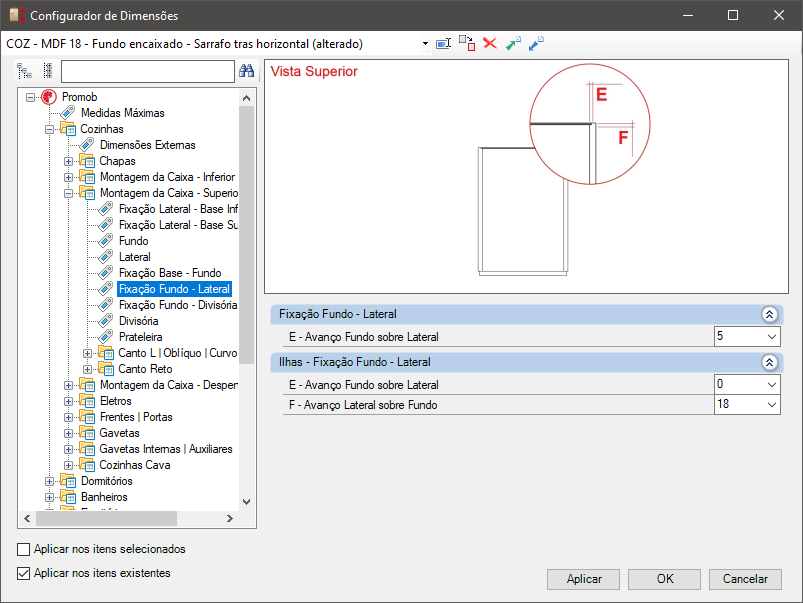Expand the Canto L | Oblíquo node

pos(88,354)
